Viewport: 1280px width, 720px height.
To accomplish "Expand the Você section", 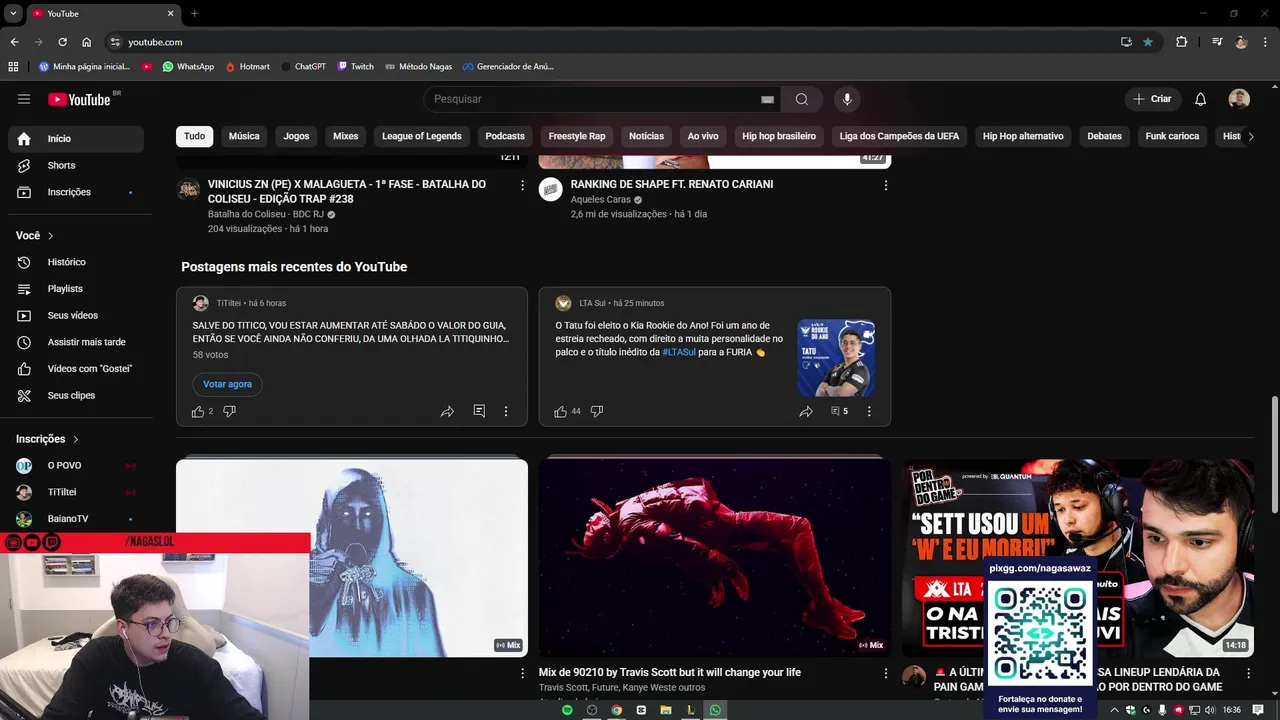I will click(35, 236).
